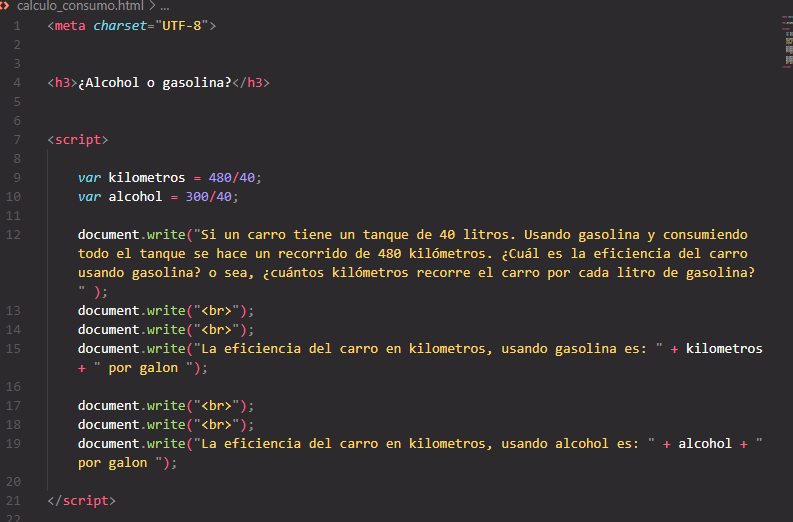Click the "<br>" string on line 14
The image size is (793, 522).
tap(216, 330)
